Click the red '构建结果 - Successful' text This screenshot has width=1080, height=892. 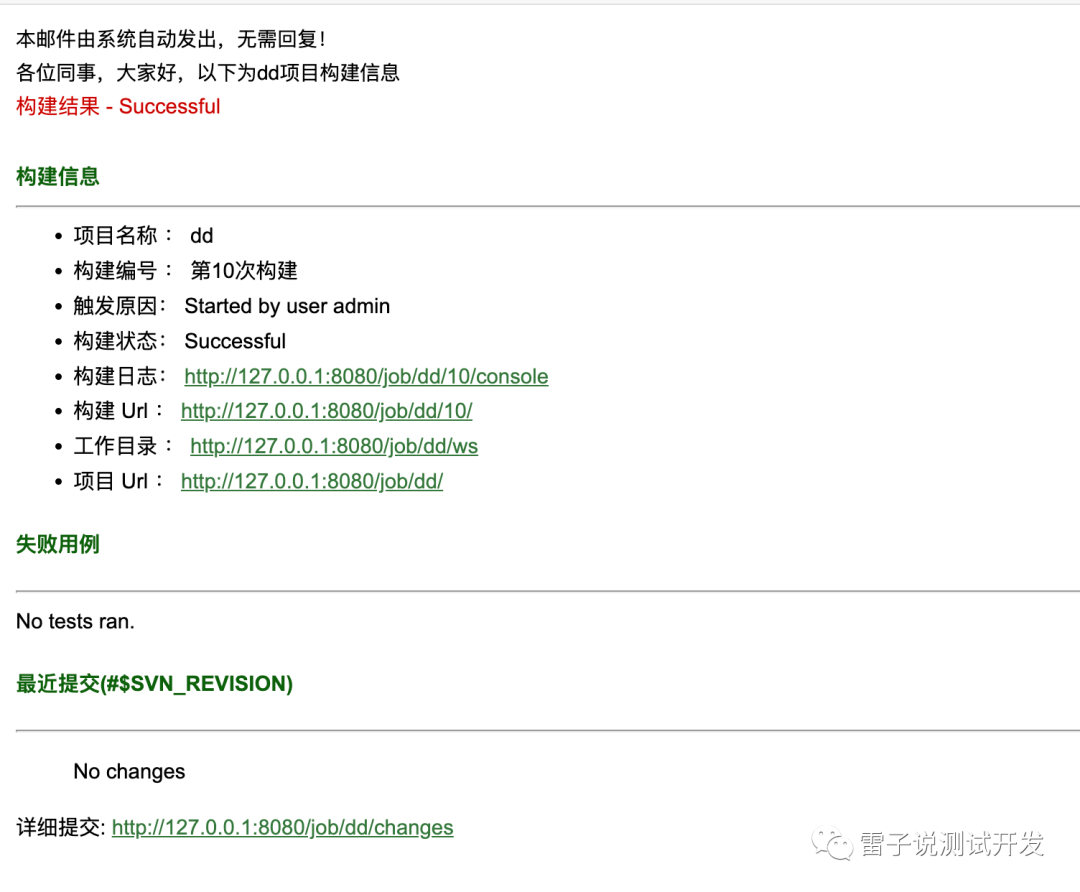(x=118, y=106)
